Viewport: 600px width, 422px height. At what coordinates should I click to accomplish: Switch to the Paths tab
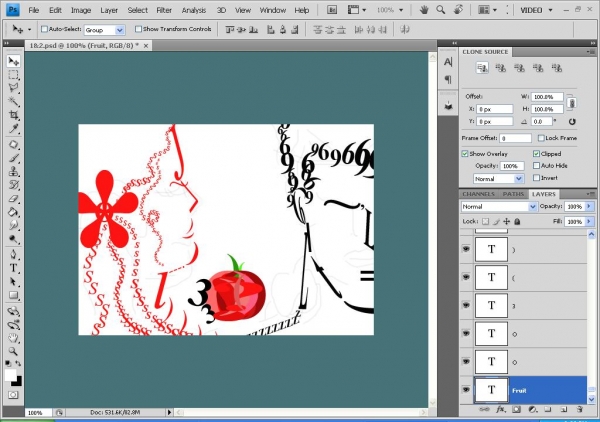pos(513,194)
